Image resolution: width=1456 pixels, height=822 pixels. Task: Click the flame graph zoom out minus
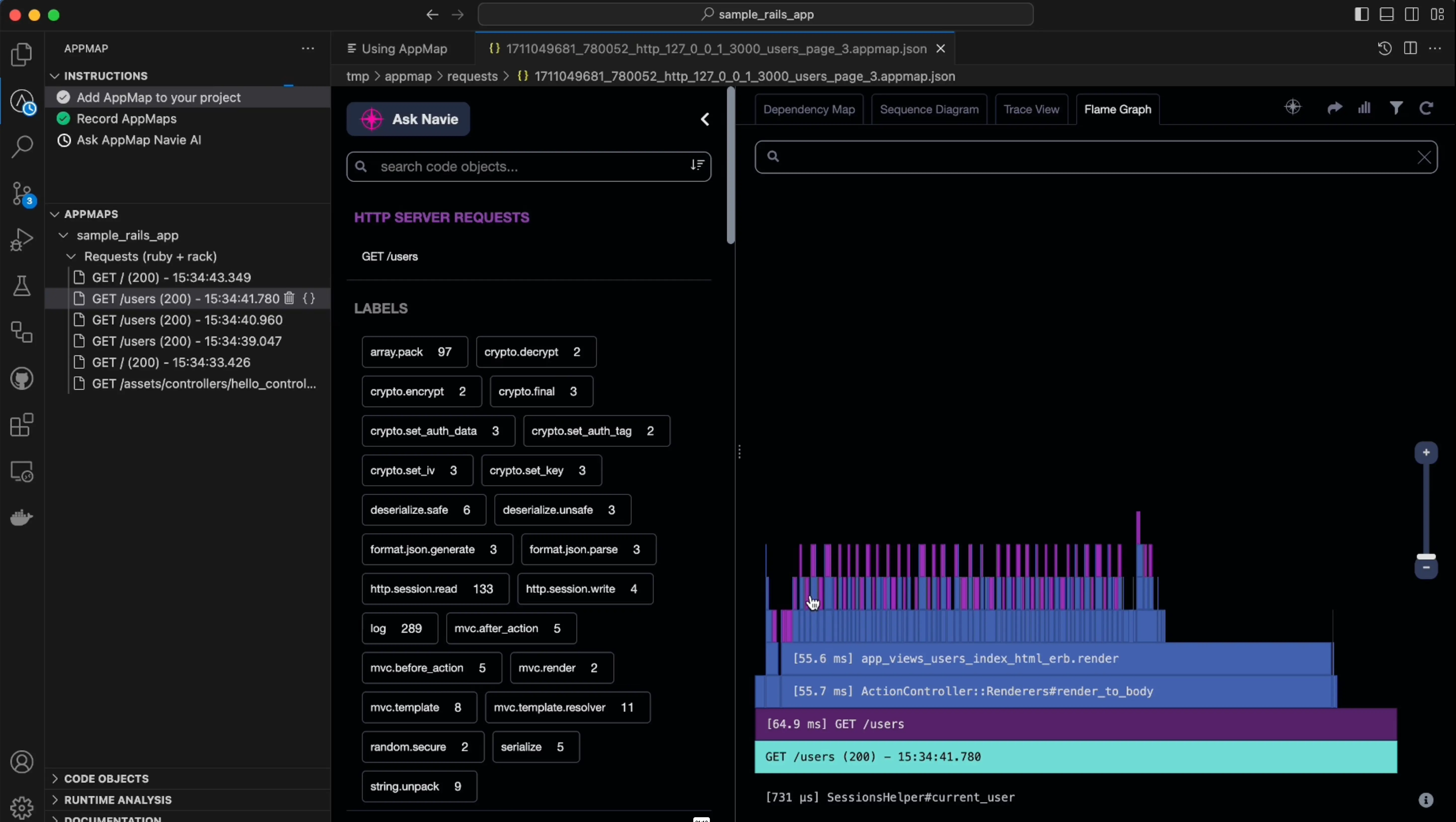1426,568
